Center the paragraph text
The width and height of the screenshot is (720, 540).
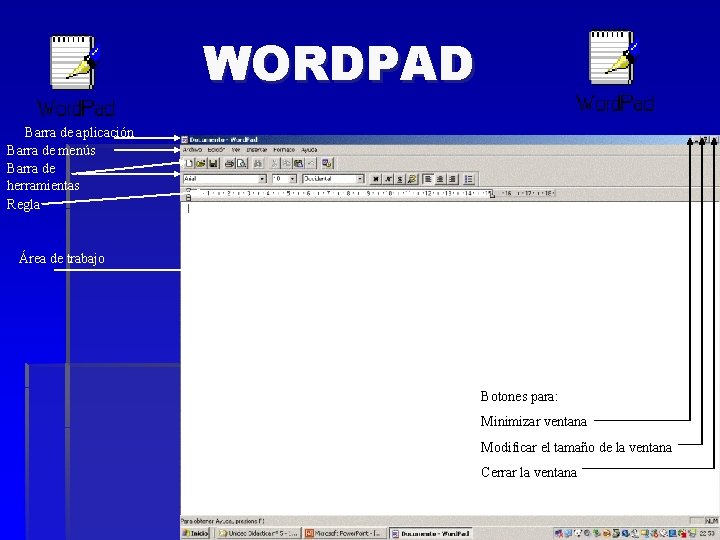440,179
